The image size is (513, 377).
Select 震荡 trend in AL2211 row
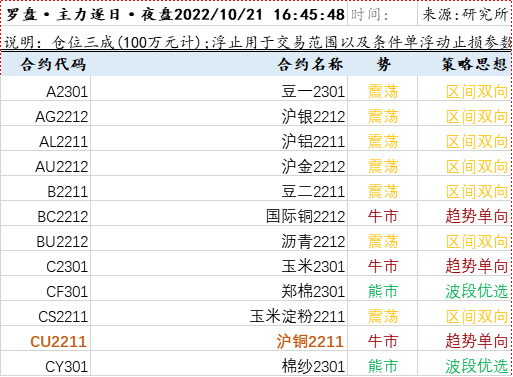coord(383,141)
